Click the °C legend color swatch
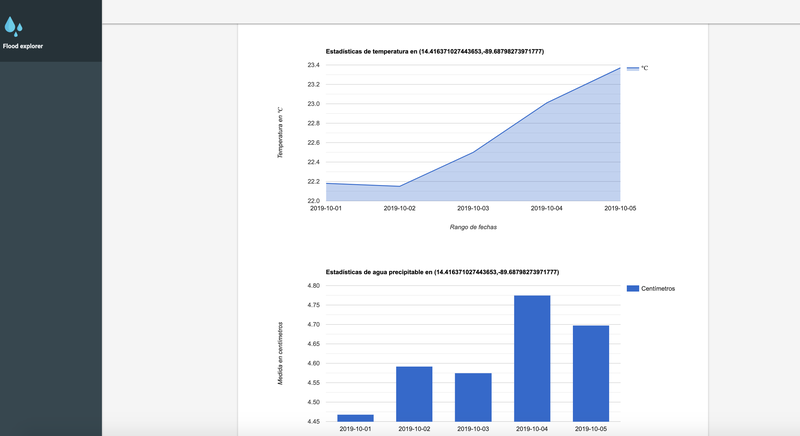 [632, 68]
